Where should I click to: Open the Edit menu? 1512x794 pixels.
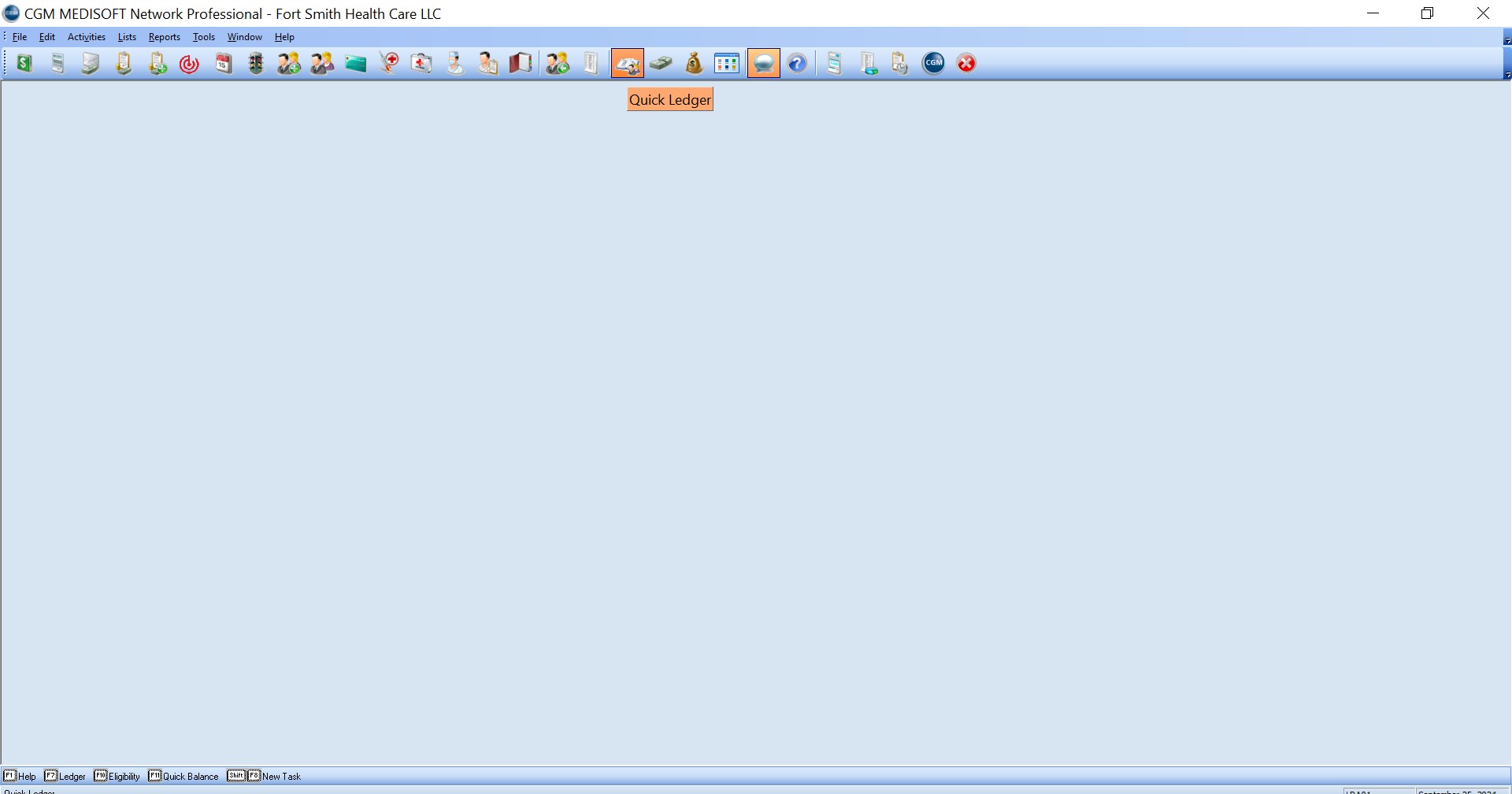point(47,37)
